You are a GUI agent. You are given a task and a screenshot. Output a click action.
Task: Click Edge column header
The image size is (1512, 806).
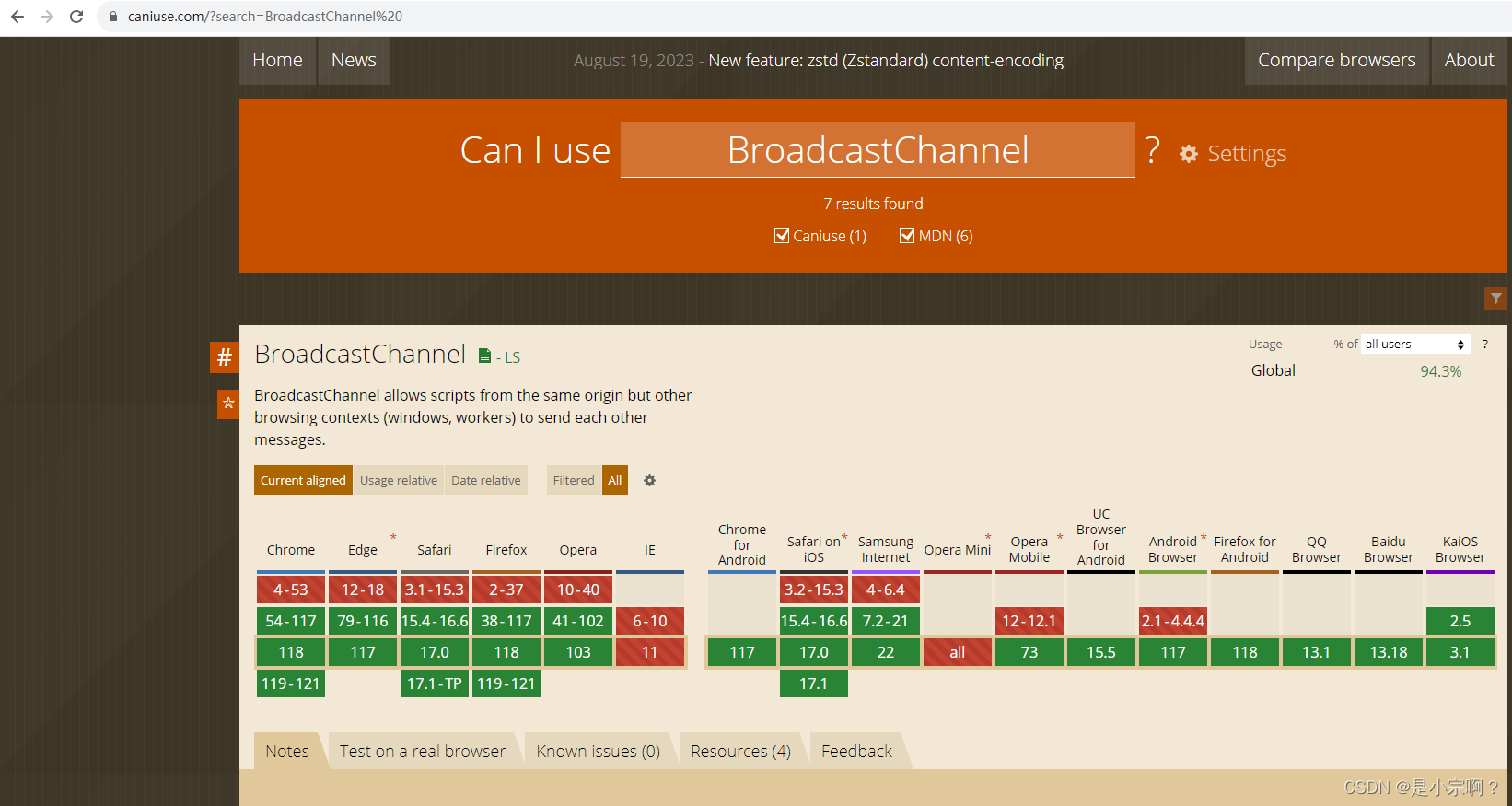pos(363,550)
